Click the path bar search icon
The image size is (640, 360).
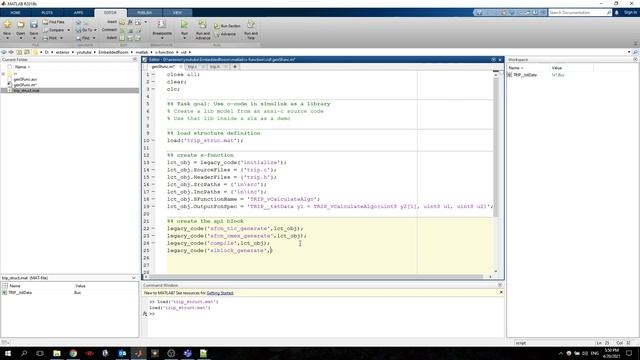coord(635,52)
